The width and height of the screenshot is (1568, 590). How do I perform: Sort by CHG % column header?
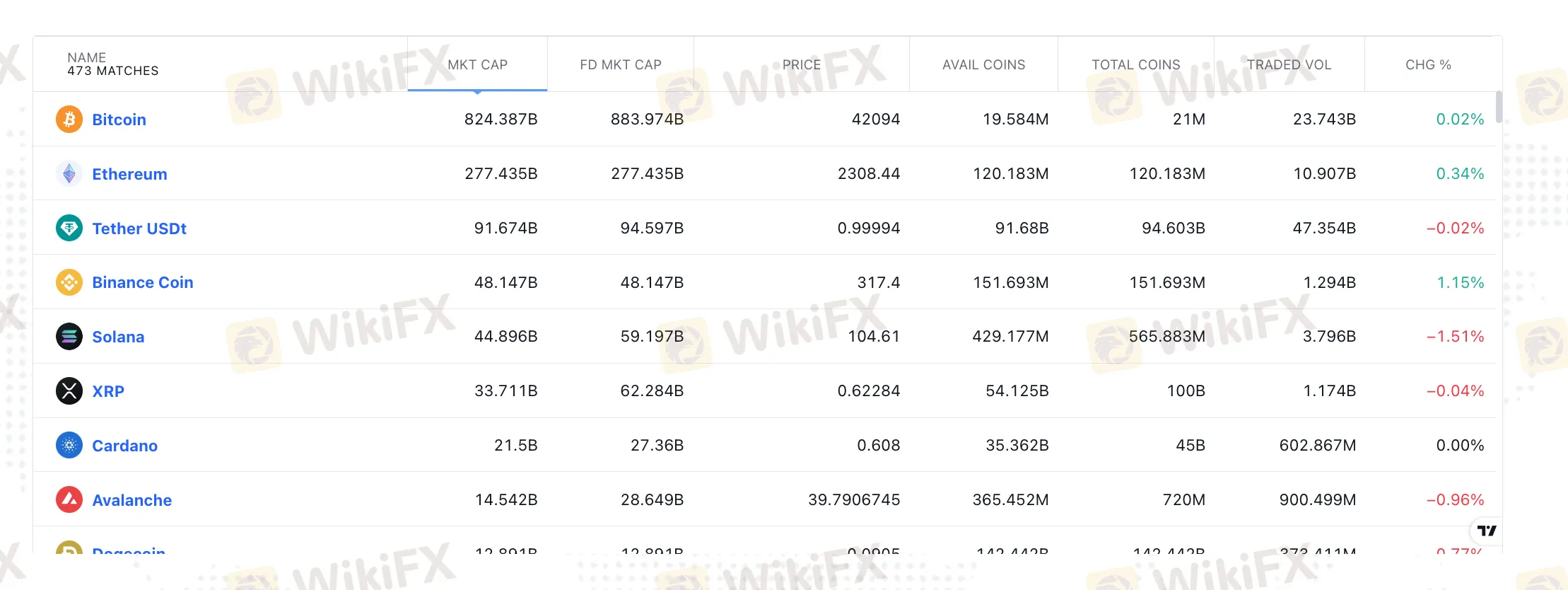click(x=1428, y=64)
